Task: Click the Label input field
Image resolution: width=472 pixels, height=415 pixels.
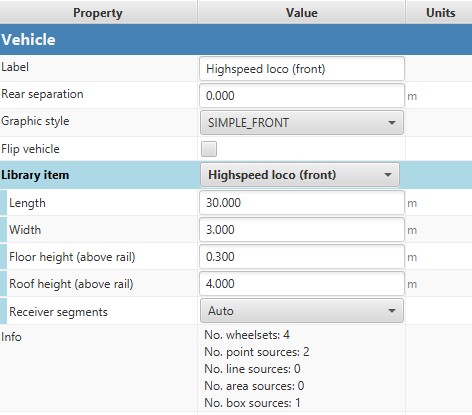Action: coord(302,69)
